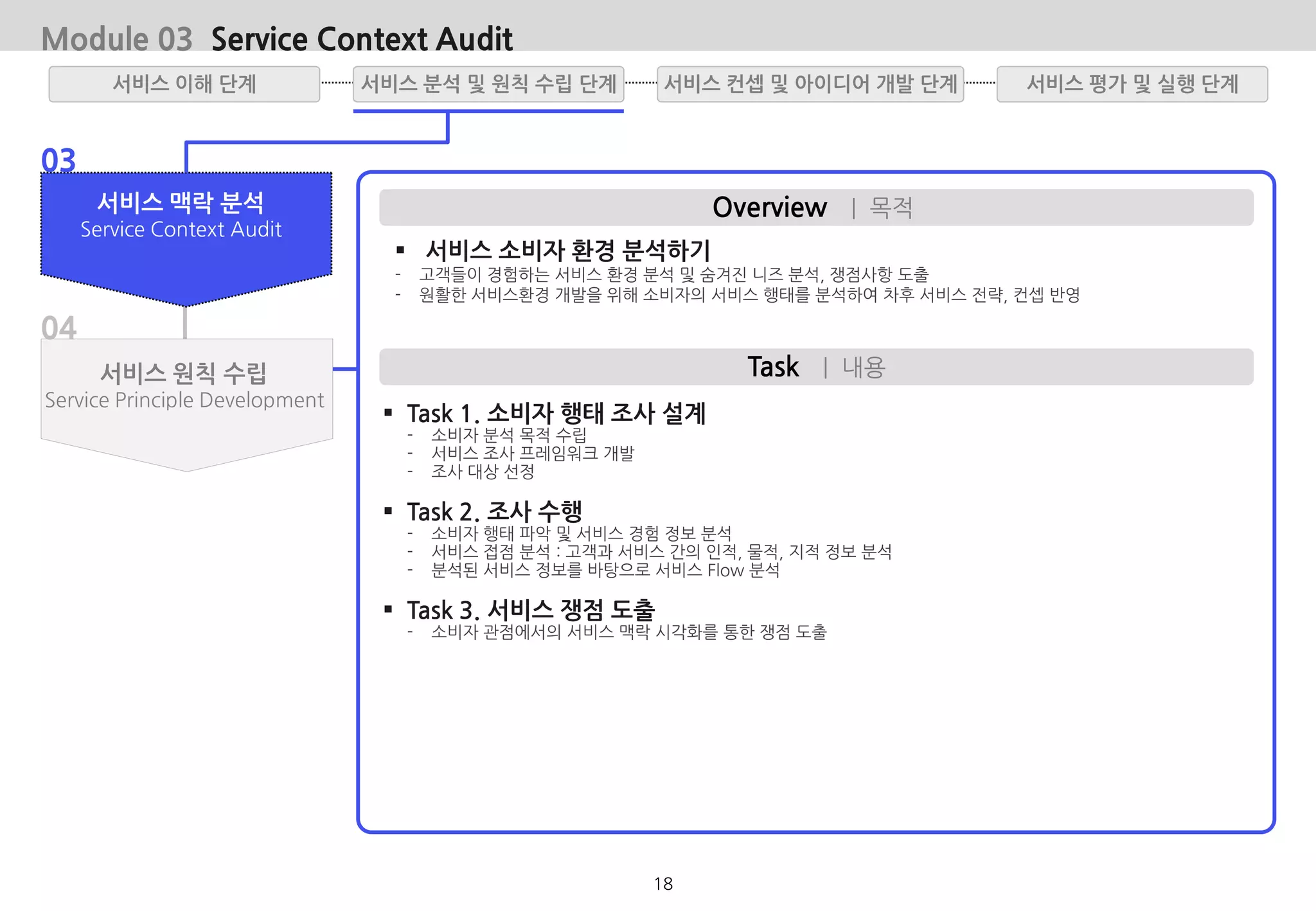Click the item 소비자 분석 목적 수립
This screenshot has width=1316, height=911.
tap(509, 435)
